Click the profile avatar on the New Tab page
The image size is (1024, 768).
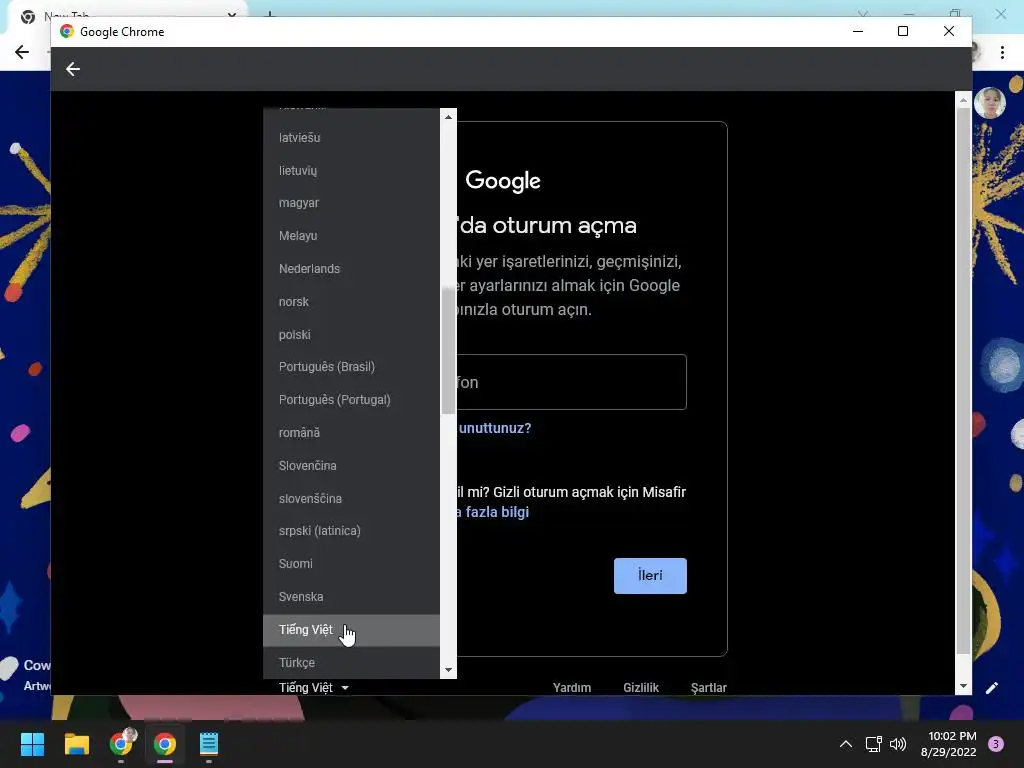pos(989,103)
